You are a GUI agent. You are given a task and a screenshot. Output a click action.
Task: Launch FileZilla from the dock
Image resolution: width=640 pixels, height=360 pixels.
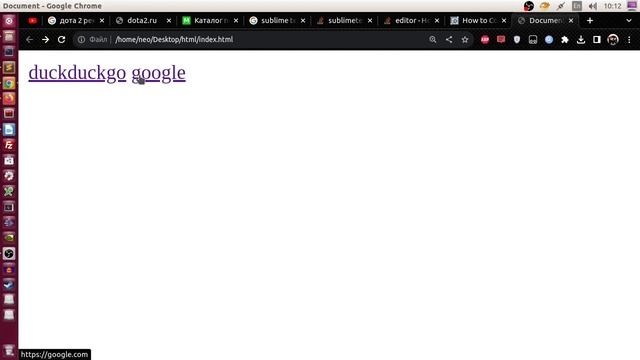point(9,145)
